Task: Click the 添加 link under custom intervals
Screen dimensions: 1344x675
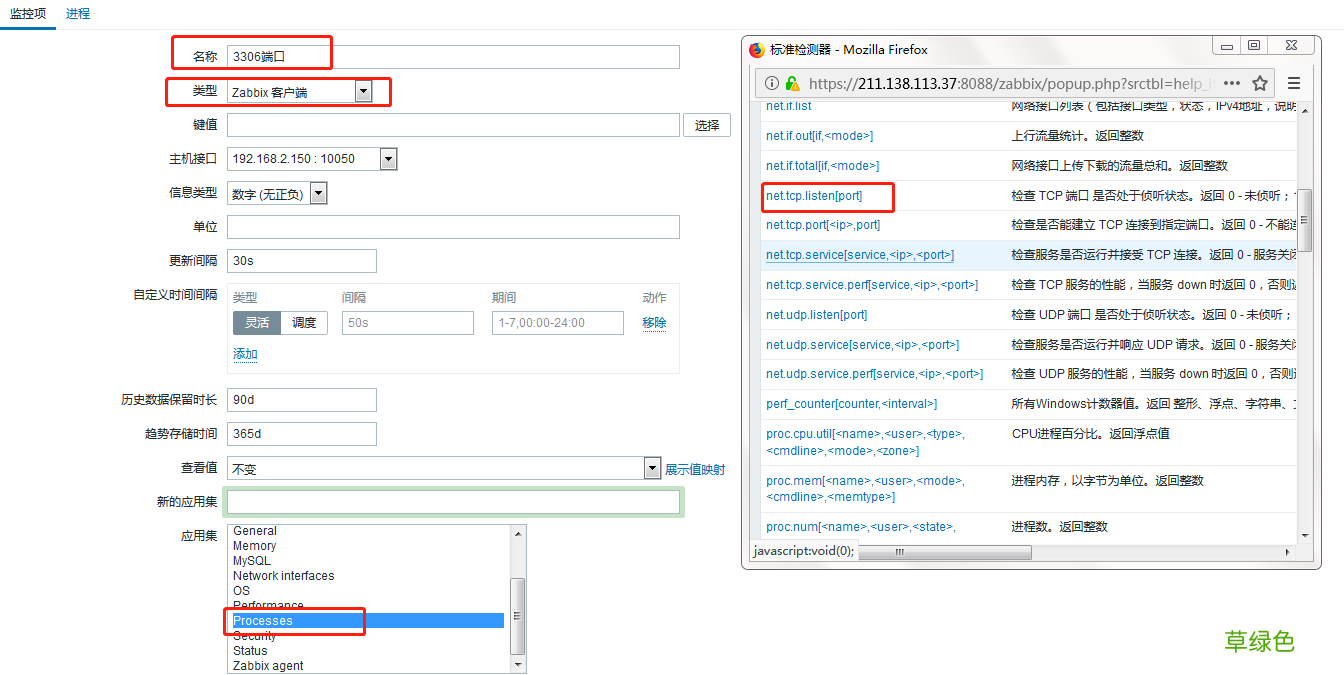Action: pyautogui.click(x=245, y=354)
